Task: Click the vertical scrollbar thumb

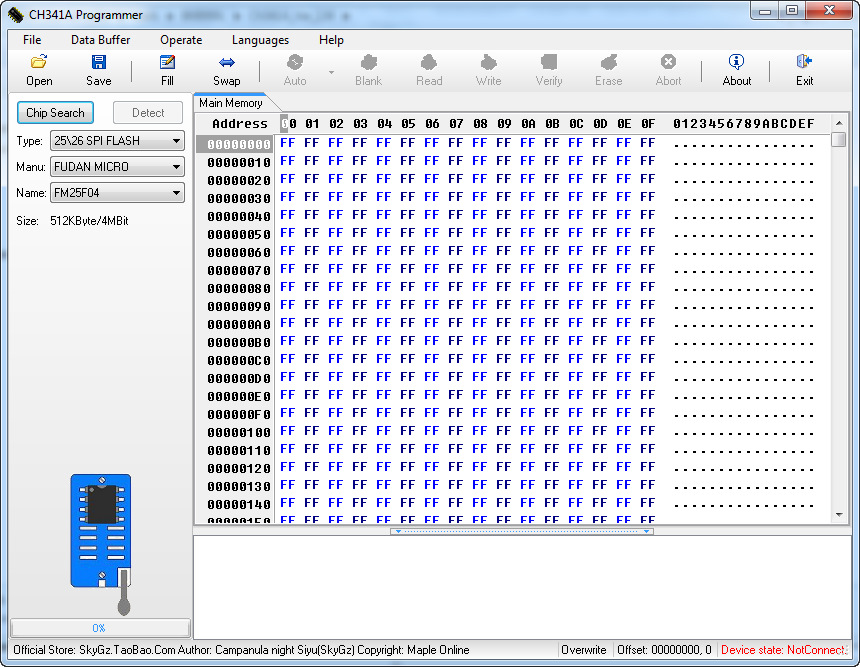Action: pos(839,139)
